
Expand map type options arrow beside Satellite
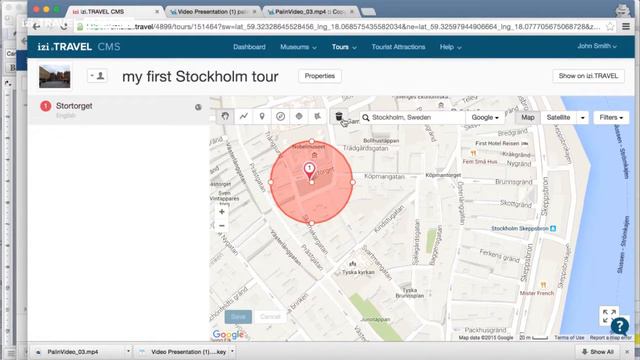pos(582,118)
